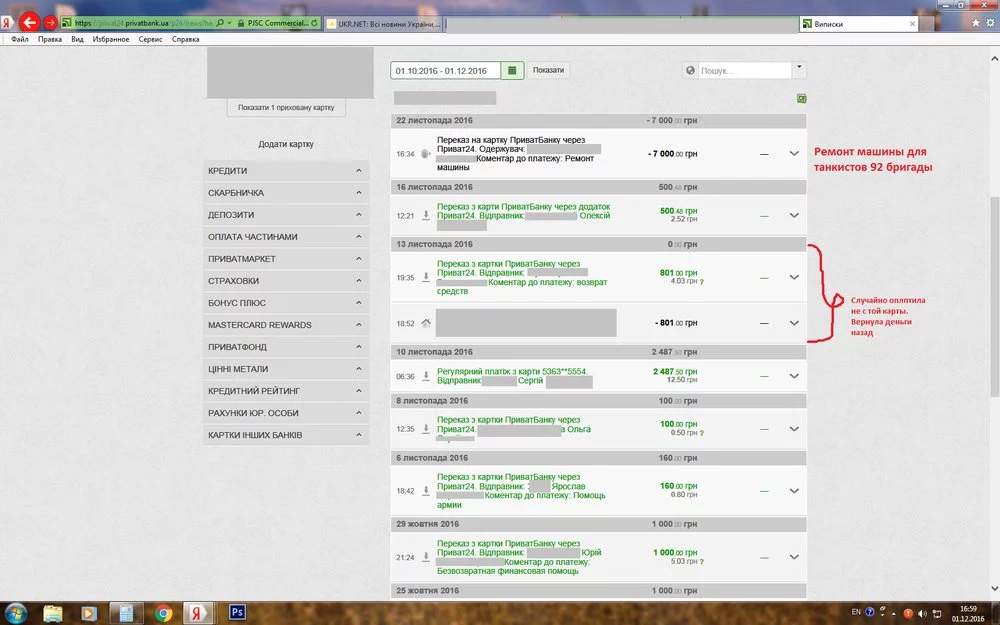Click the Показати button
The height and width of the screenshot is (625, 1000).
[548, 70]
